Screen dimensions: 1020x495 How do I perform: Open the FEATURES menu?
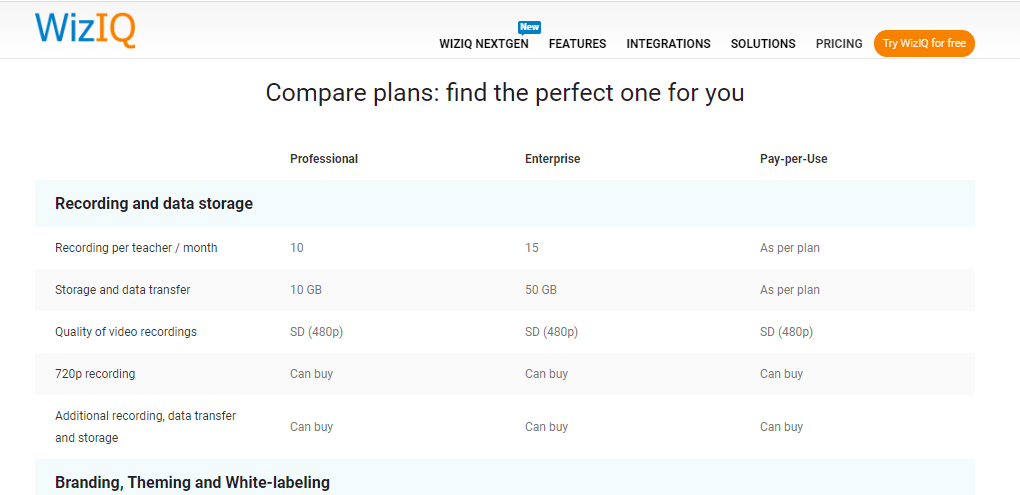pyautogui.click(x=578, y=44)
